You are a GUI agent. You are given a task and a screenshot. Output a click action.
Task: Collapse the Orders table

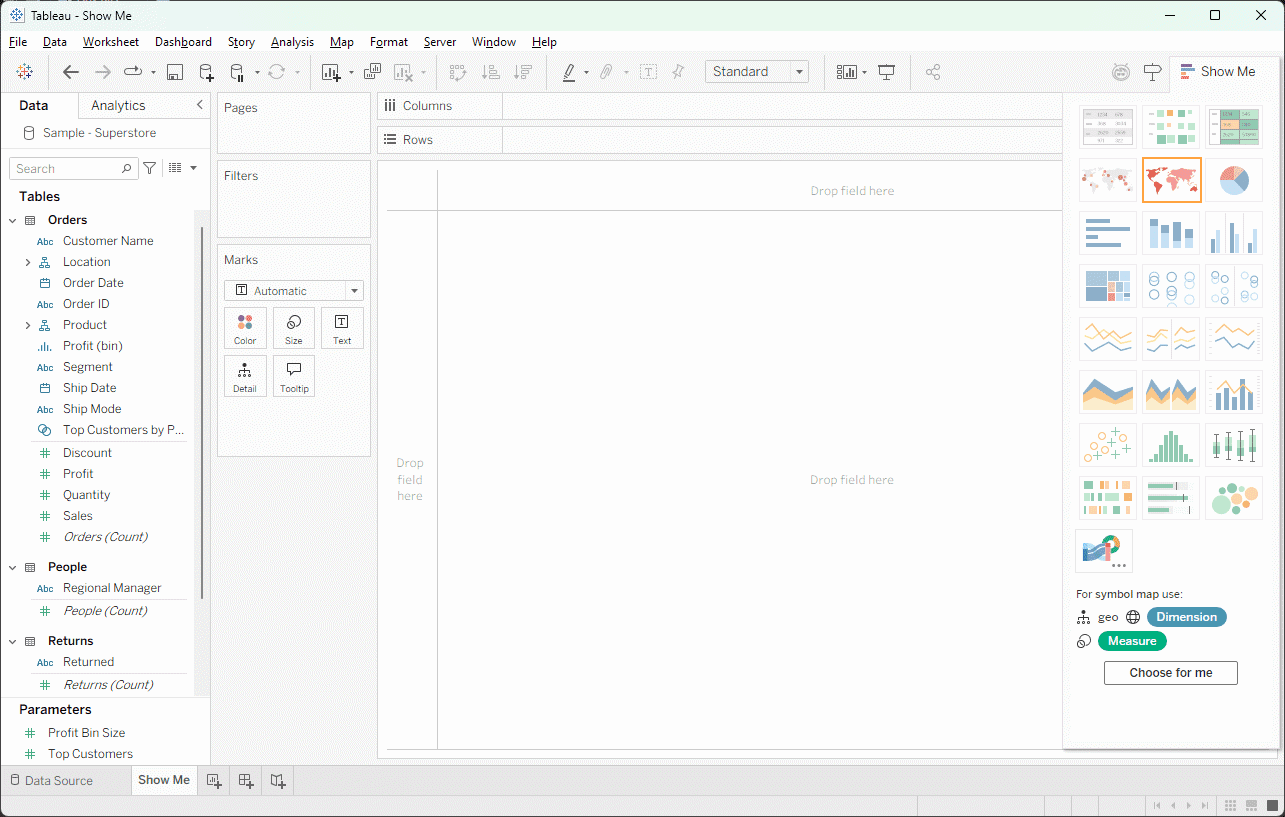point(13,220)
